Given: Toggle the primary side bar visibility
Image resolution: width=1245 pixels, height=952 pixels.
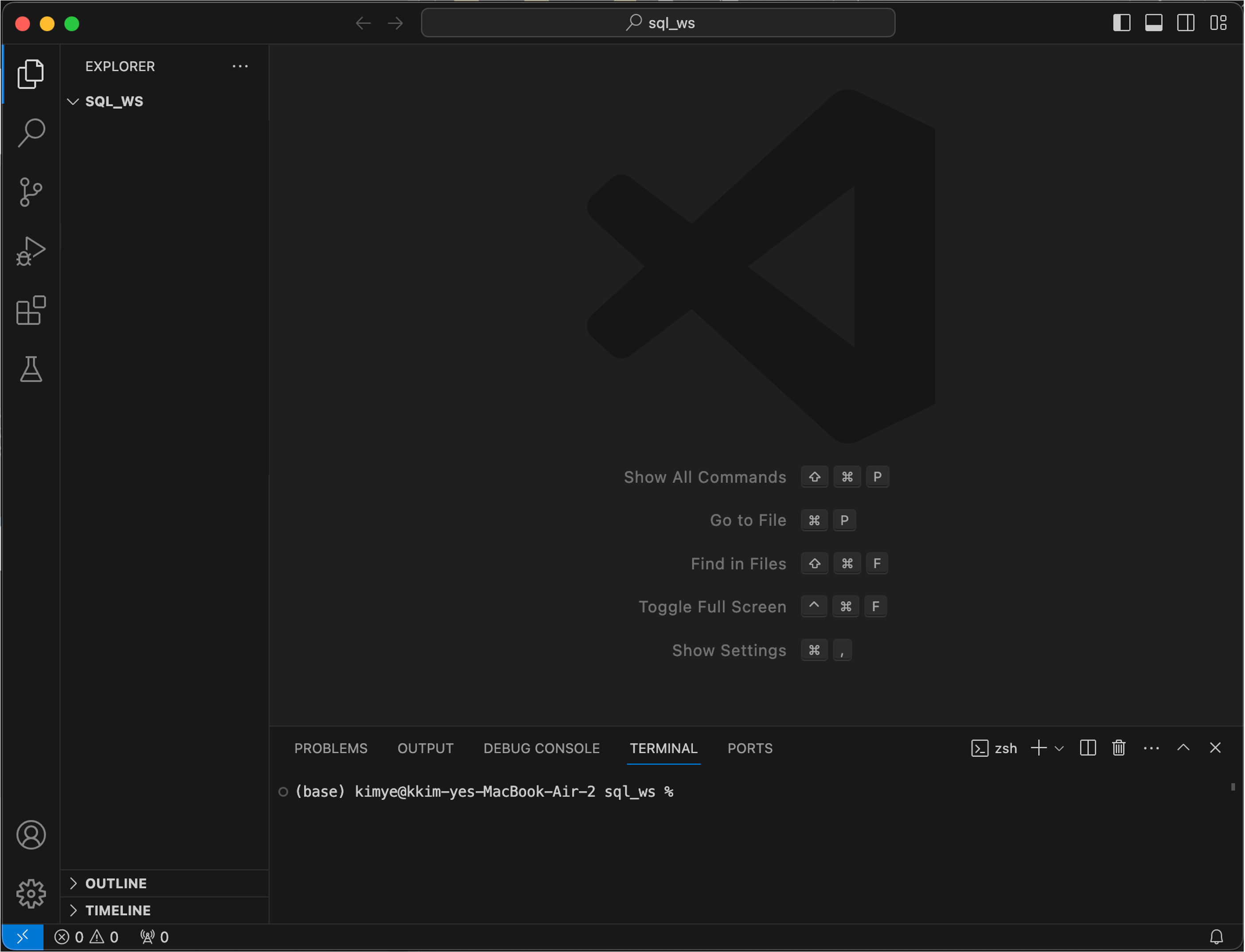Looking at the screenshot, I should tap(1121, 23).
